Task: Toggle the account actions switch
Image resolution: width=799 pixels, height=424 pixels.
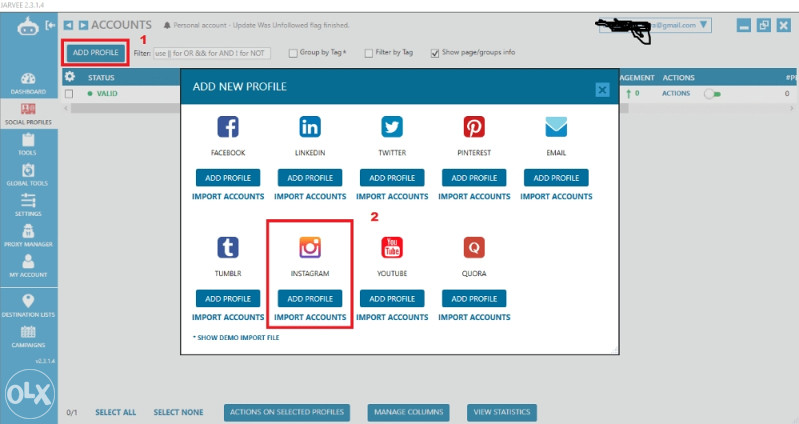Action: point(712,94)
